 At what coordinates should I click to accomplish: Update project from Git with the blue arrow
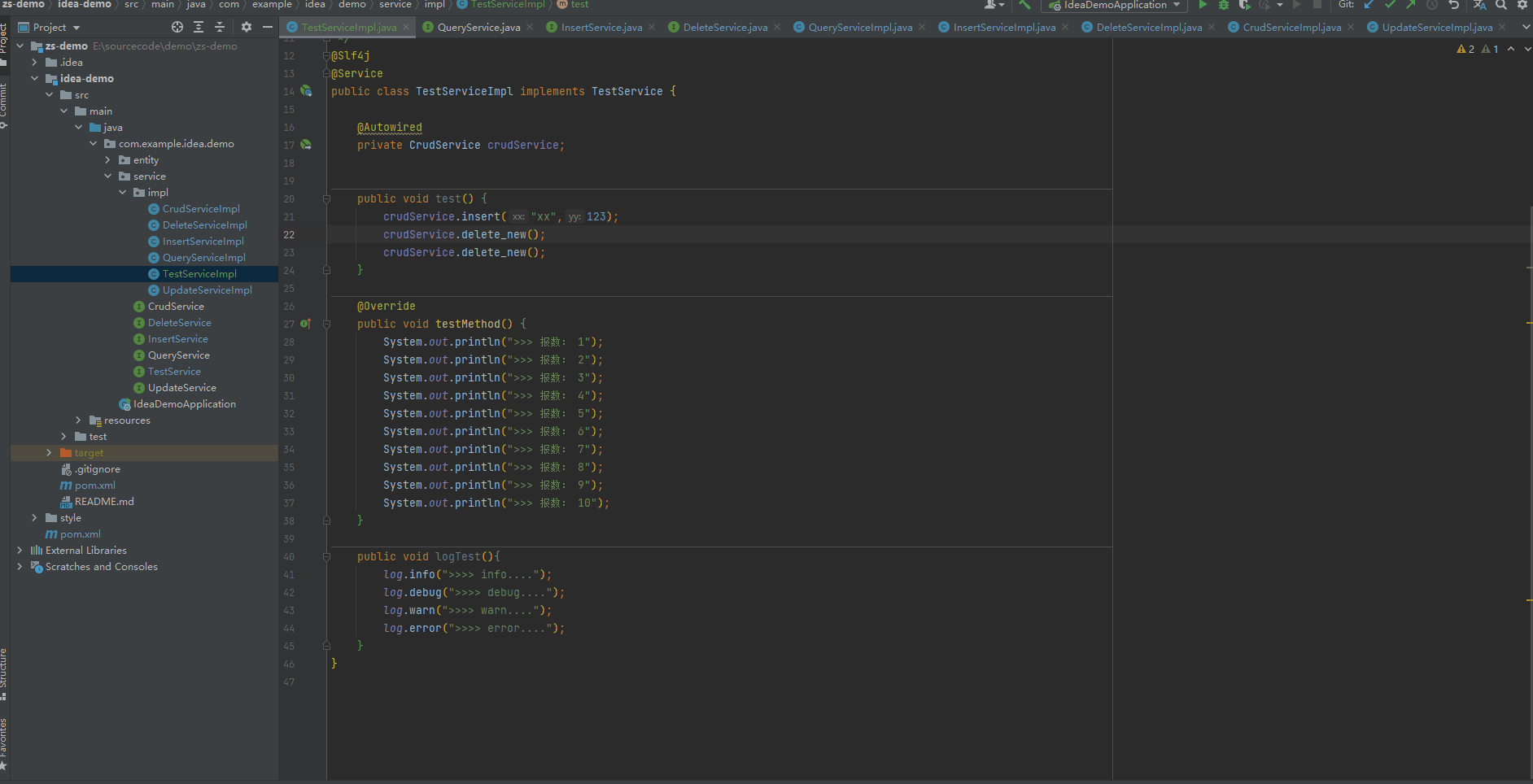tap(1367, 6)
